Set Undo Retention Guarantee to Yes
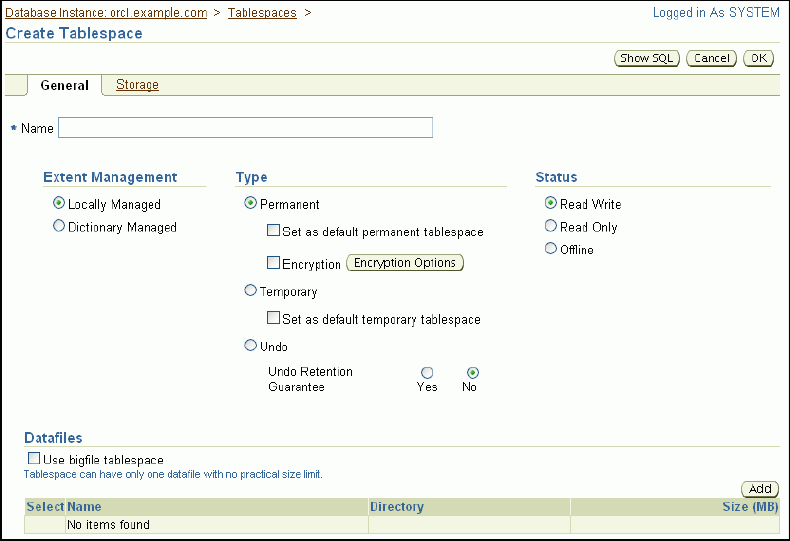 pyautogui.click(x=427, y=372)
